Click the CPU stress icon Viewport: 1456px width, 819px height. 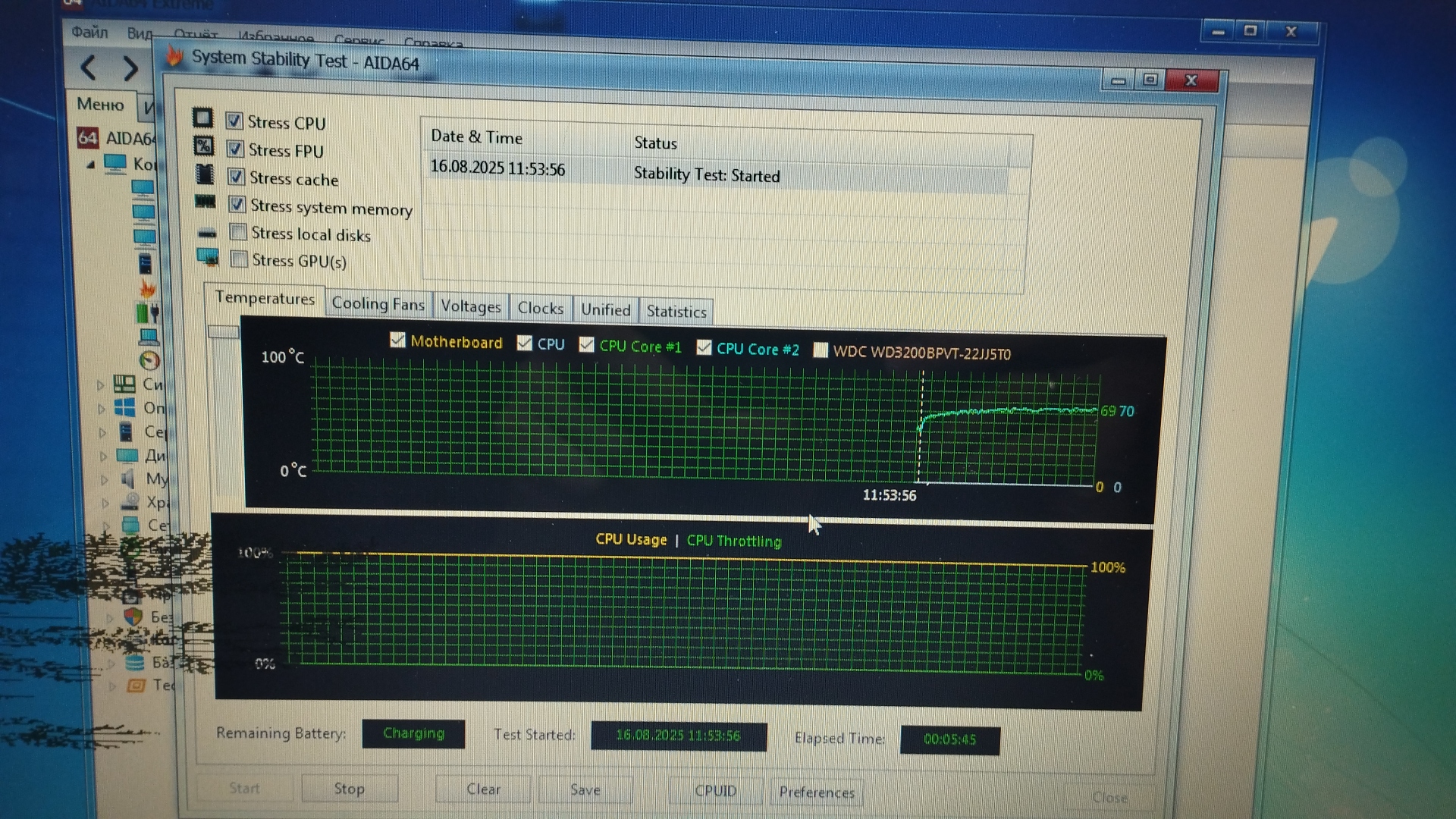click(202, 118)
